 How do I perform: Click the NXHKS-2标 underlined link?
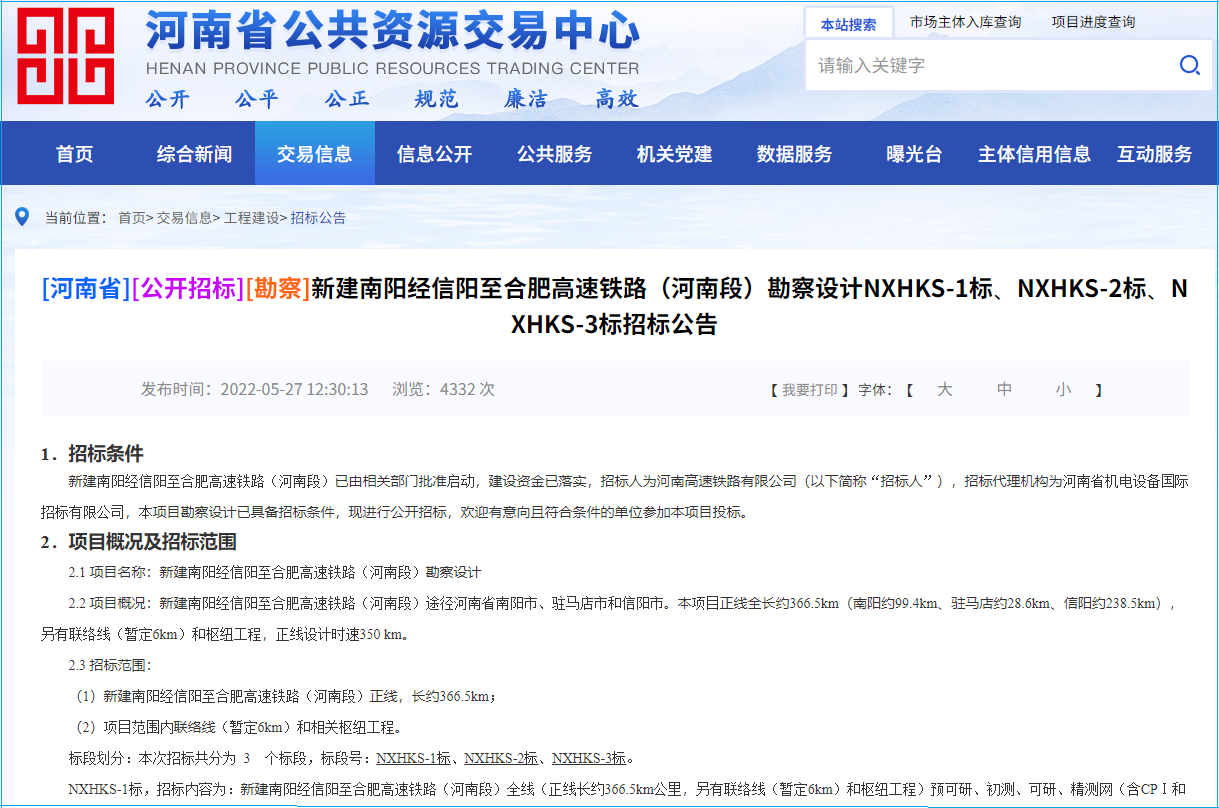(501, 757)
